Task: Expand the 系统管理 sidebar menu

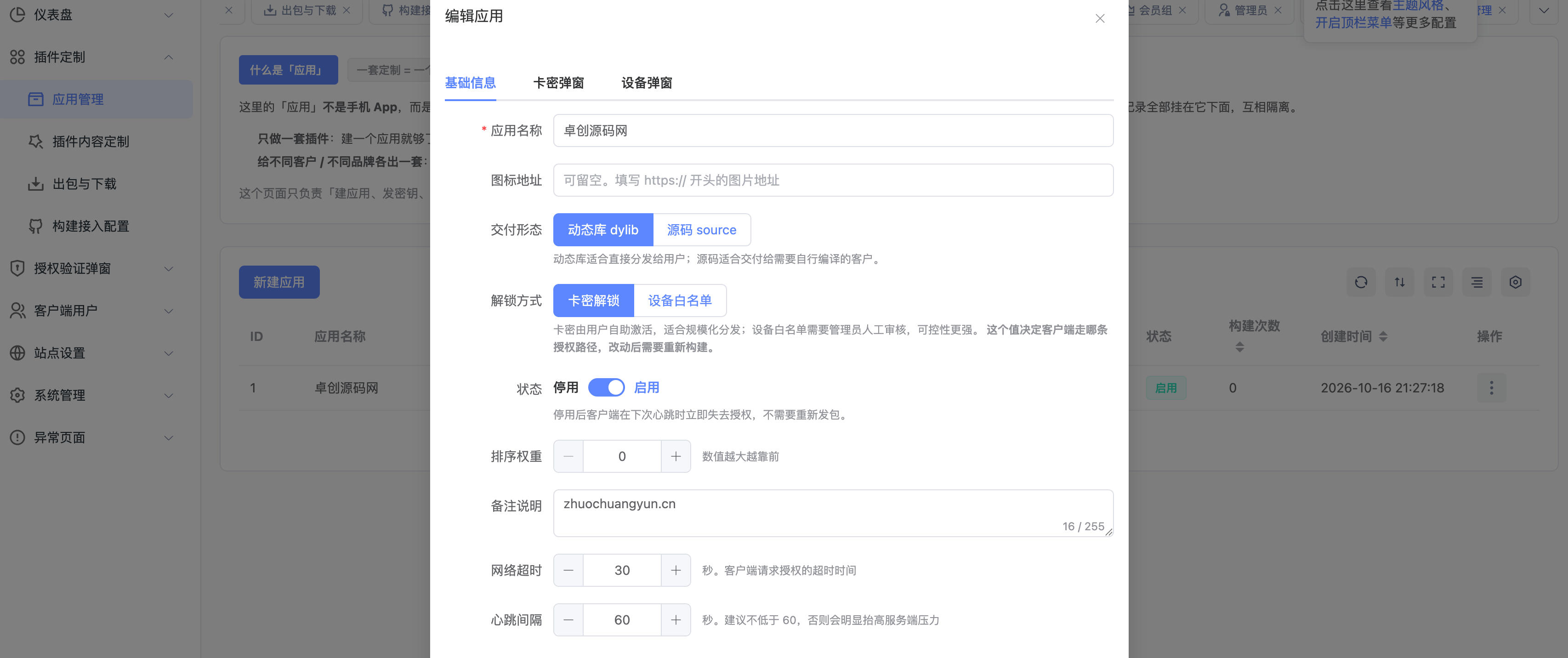Action: tap(96, 395)
